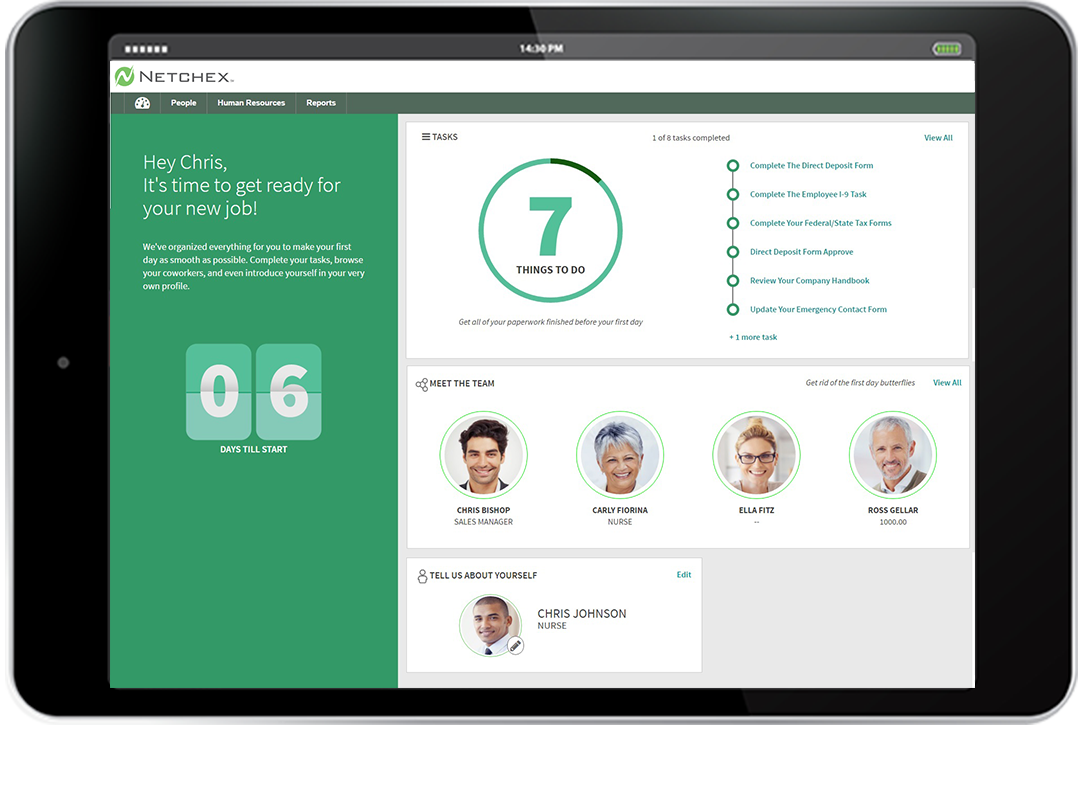Open Complete Your Federal/State Tax Forms

pos(820,223)
